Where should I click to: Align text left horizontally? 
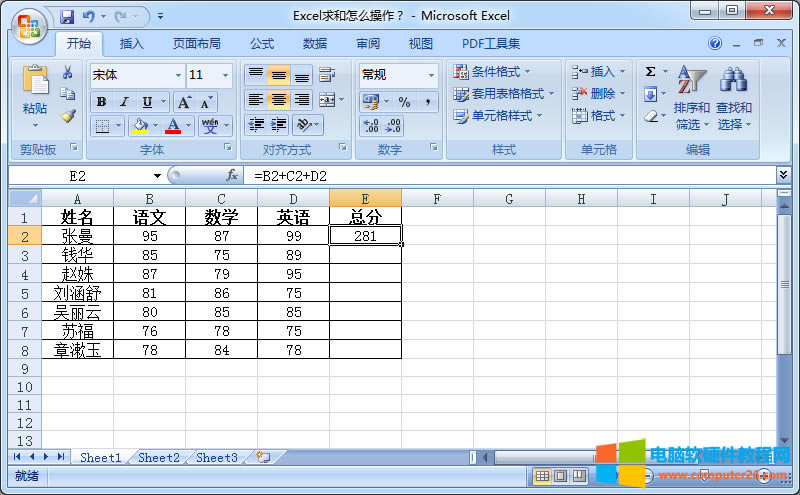tap(256, 100)
